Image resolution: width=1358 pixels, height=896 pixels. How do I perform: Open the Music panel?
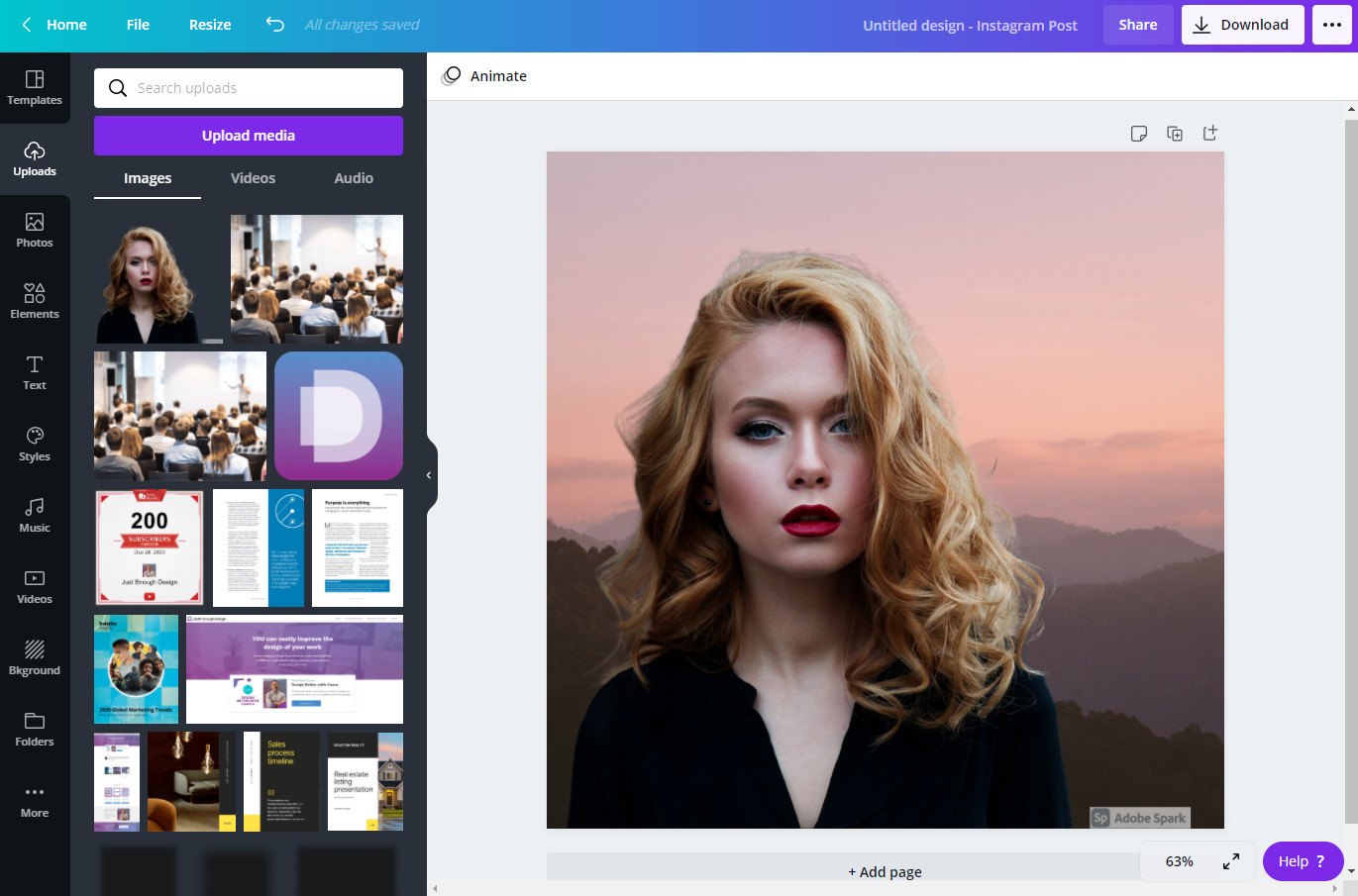tap(35, 515)
